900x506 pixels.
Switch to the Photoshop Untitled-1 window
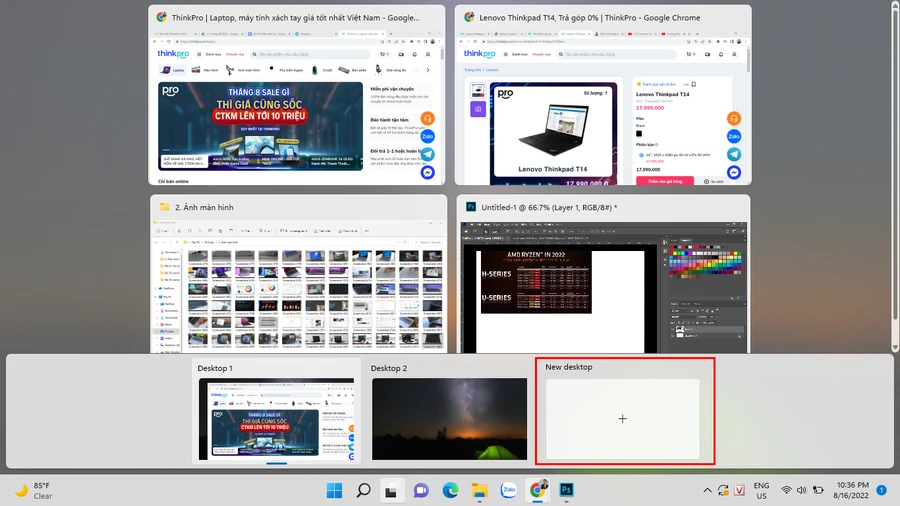click(x=603, y=274)
